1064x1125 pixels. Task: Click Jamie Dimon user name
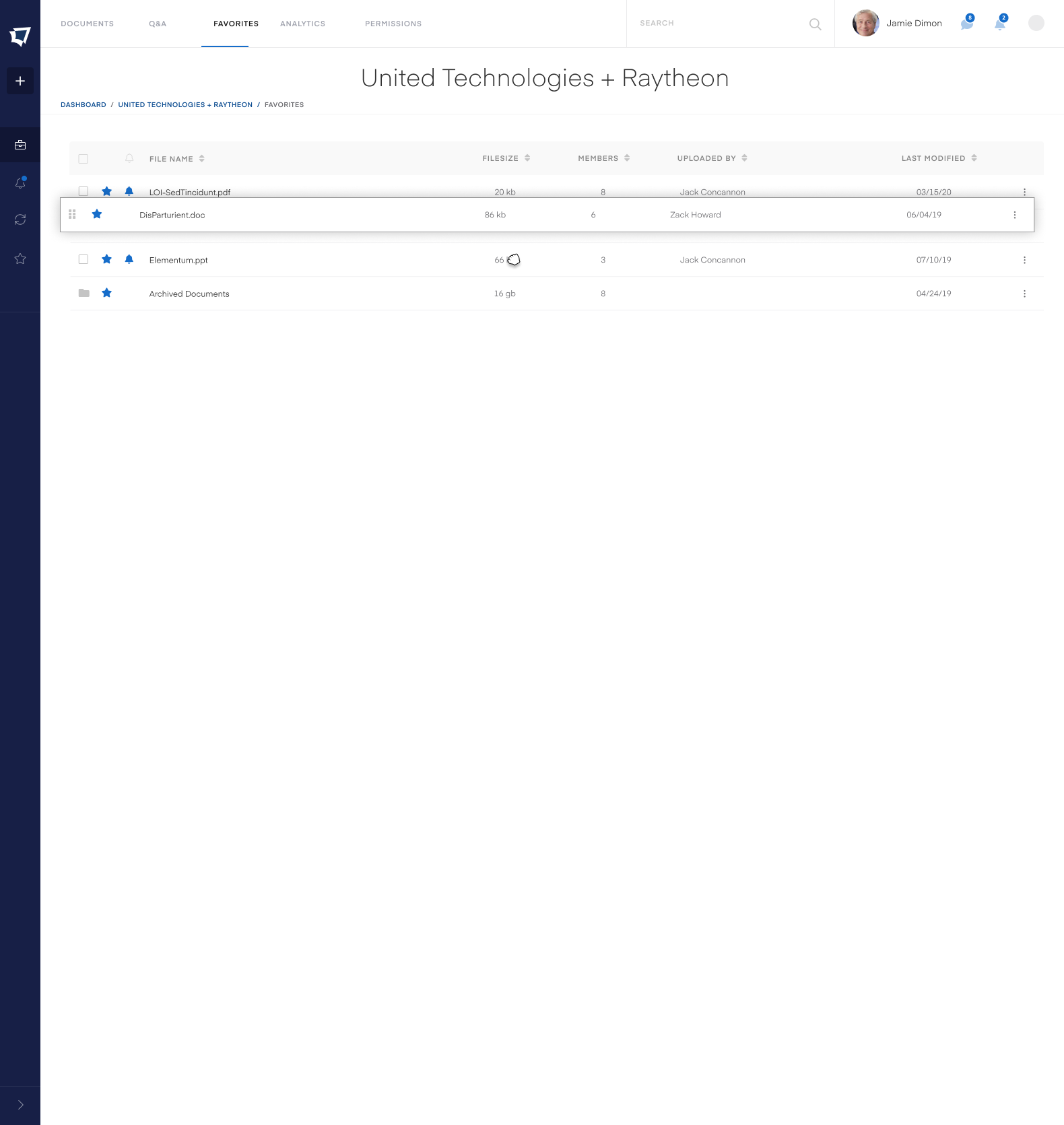(x=914, y=23)
